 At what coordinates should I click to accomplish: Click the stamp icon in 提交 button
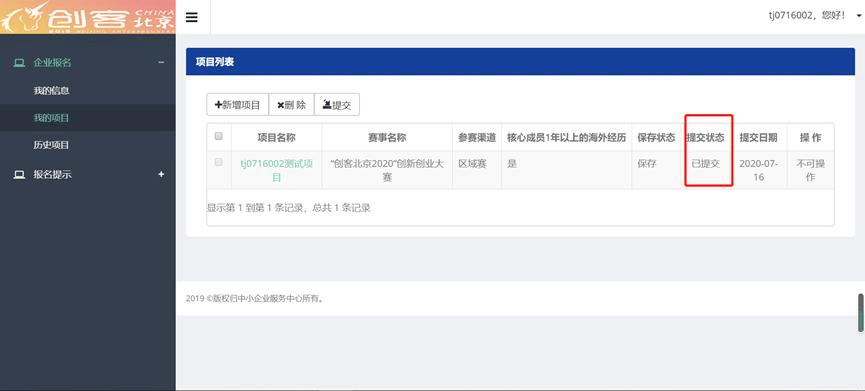327,105
